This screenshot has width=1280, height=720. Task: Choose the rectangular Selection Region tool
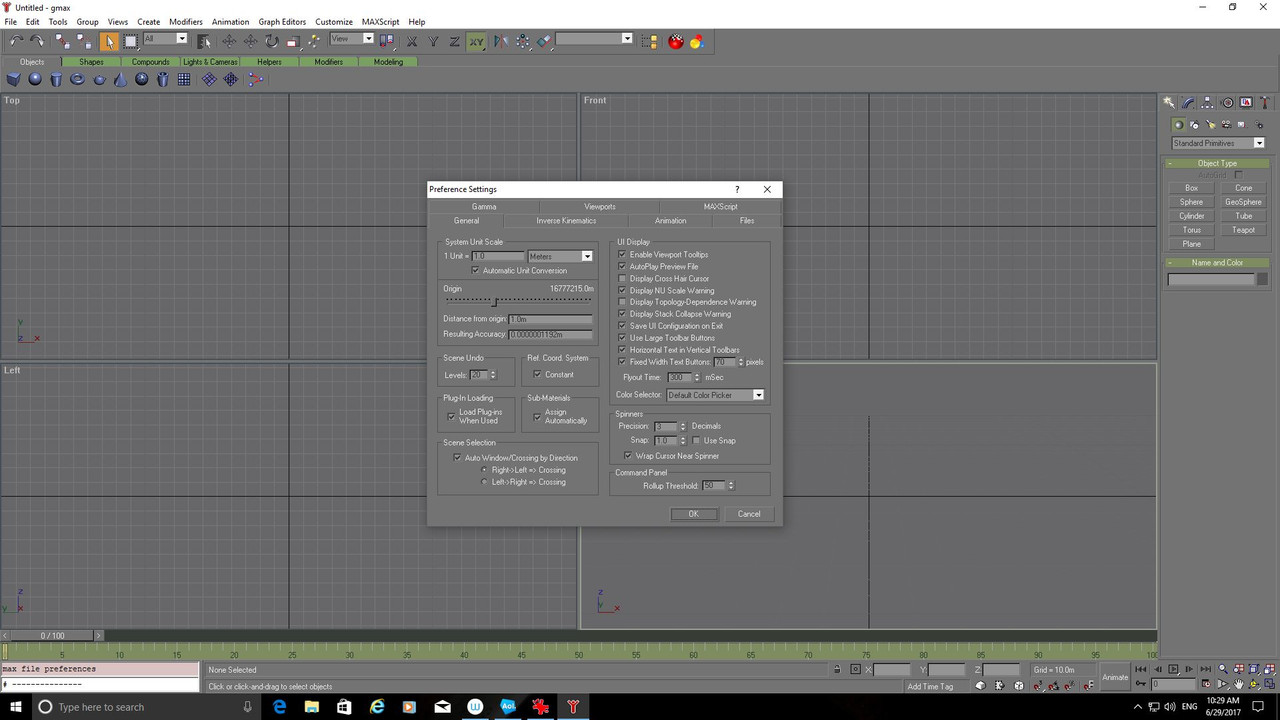click(x=131, y=41)
